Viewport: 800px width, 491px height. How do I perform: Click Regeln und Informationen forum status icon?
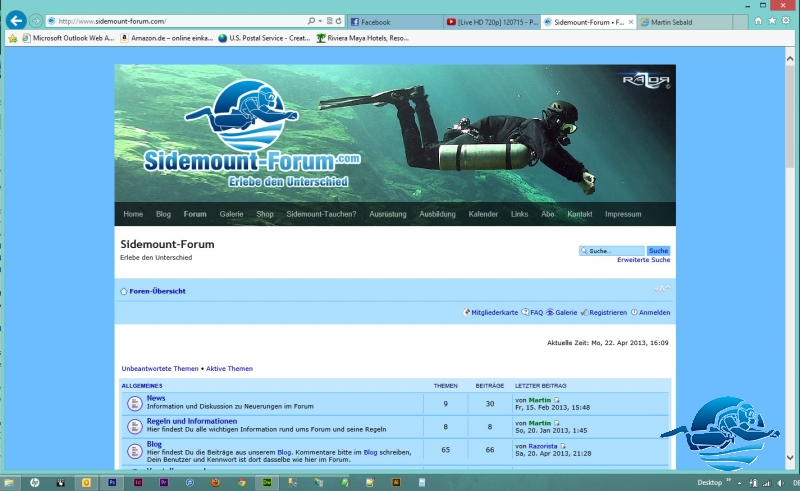135,426
